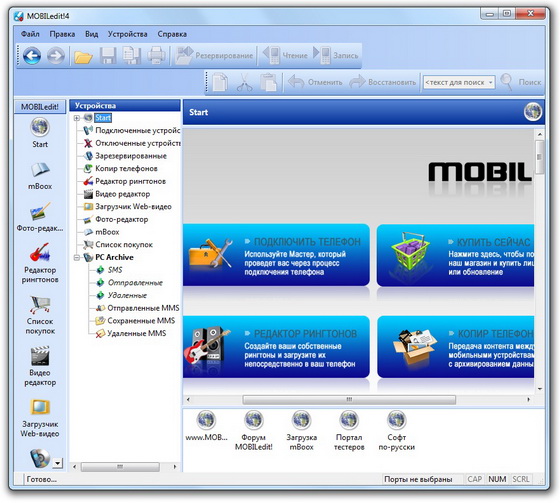Screen dimensions: 560x503
Task: Open the Файл menu
Action: (x=30, y=34)
